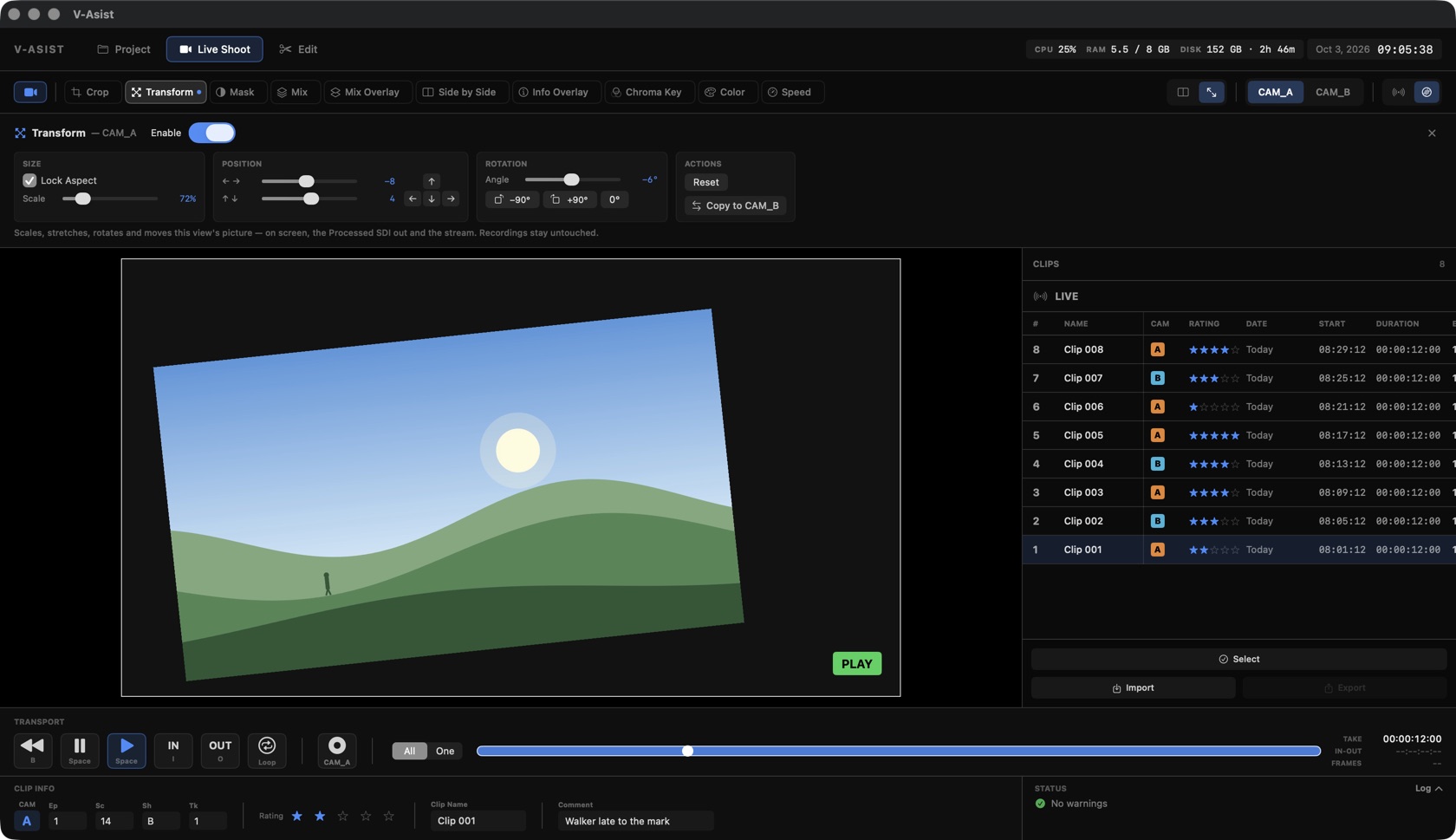Adjust the Rotation Angle slider

(x=571, y=180)
